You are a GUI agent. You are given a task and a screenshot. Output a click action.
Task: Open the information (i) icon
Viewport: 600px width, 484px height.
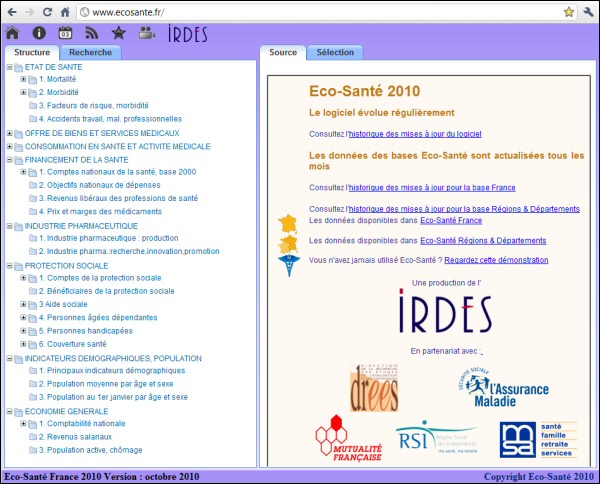pyautogui.click(x=39, y=33)
